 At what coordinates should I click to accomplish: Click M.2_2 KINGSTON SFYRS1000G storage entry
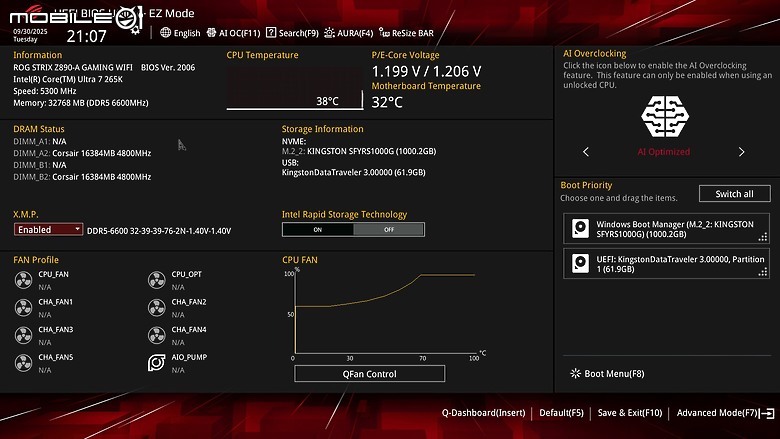359,151
